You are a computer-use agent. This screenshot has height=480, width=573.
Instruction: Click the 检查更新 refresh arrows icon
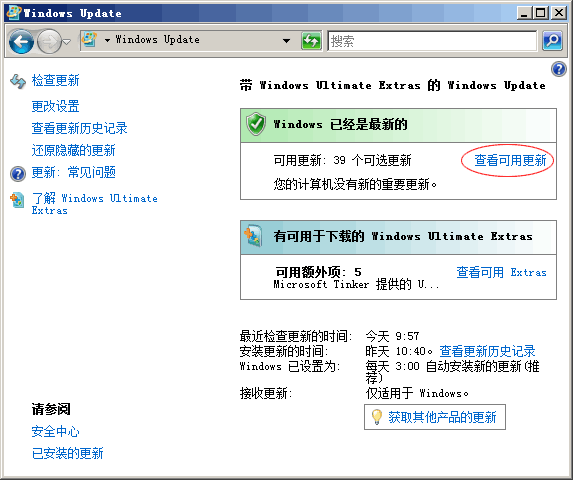click(18, 81)
